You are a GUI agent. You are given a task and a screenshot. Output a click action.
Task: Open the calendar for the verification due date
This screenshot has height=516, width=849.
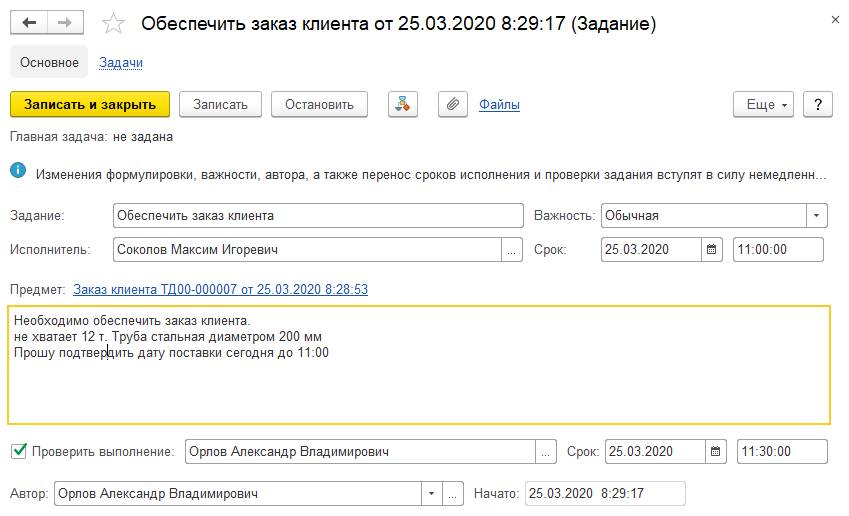[x=716, y=452]
